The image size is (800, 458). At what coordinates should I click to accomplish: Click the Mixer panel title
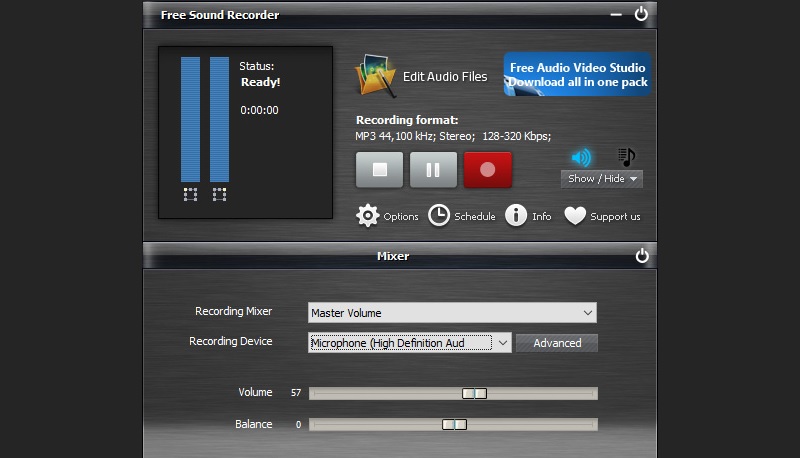tap(393, 256)
